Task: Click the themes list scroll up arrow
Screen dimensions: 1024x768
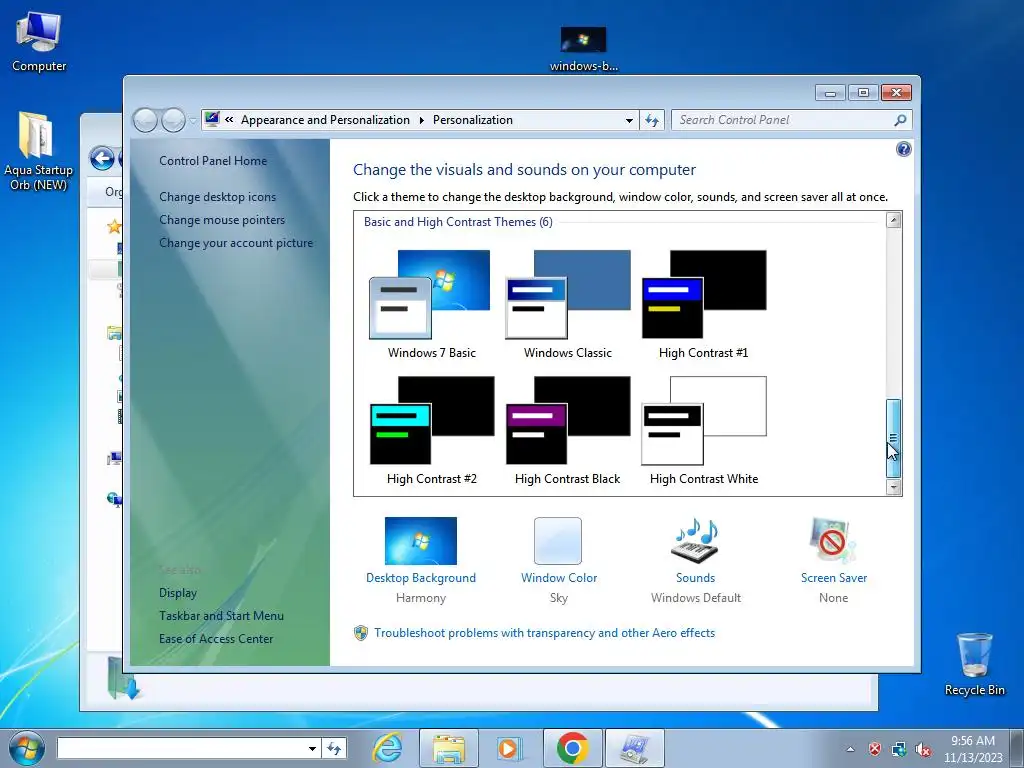Action: click(893, 220)
